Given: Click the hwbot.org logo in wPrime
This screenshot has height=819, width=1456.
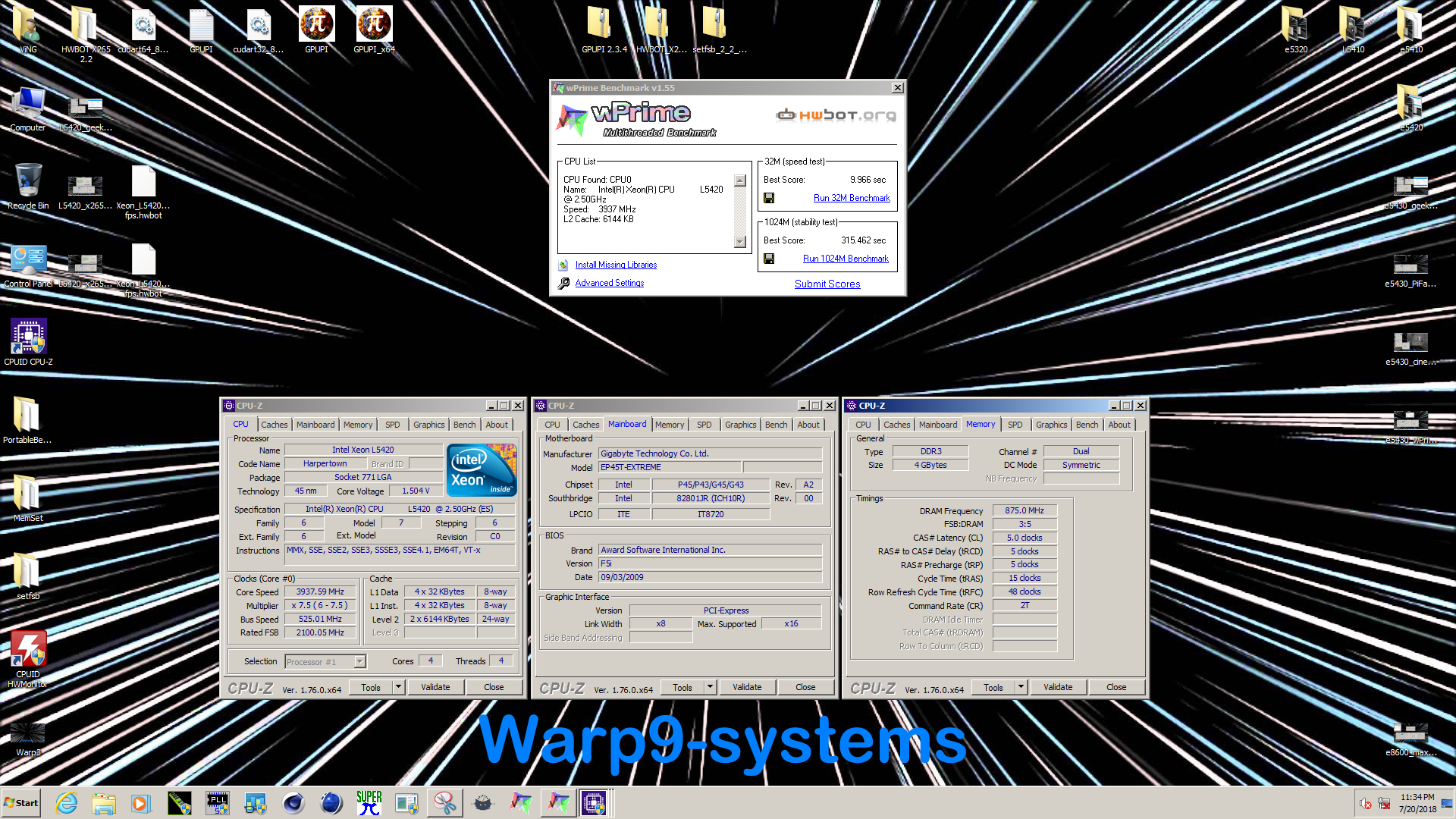Looking at the screenshot, I should (836, 115).
